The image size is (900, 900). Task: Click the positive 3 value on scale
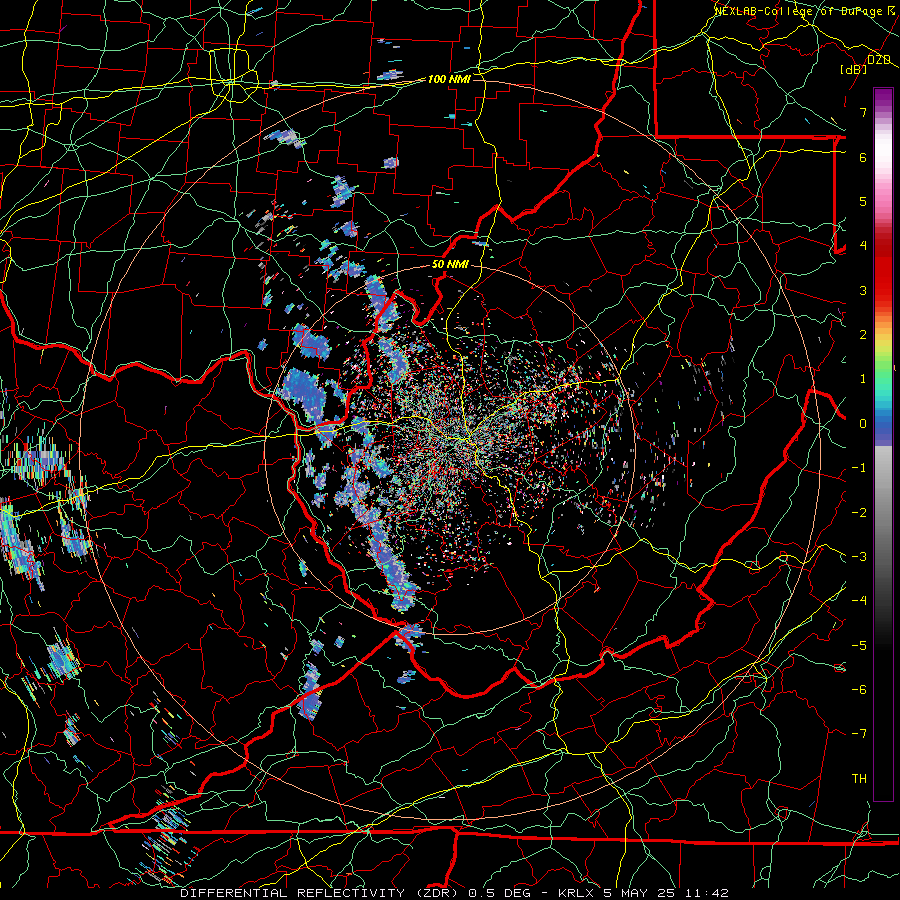[x=863, y=290]
